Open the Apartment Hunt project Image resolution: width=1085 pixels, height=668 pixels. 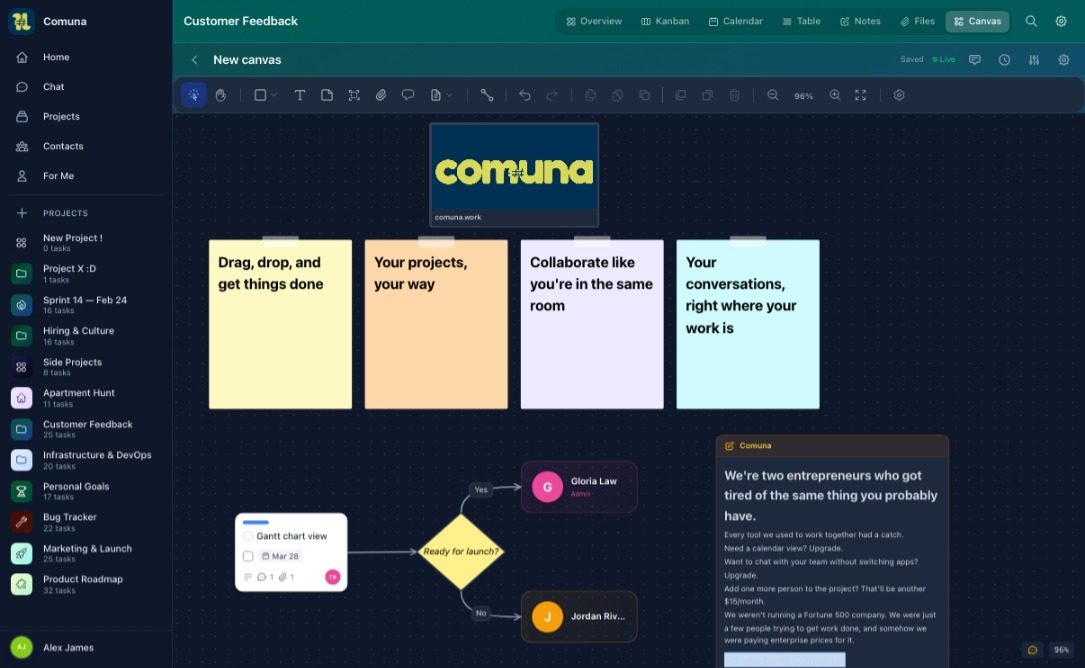pos(86,397)
